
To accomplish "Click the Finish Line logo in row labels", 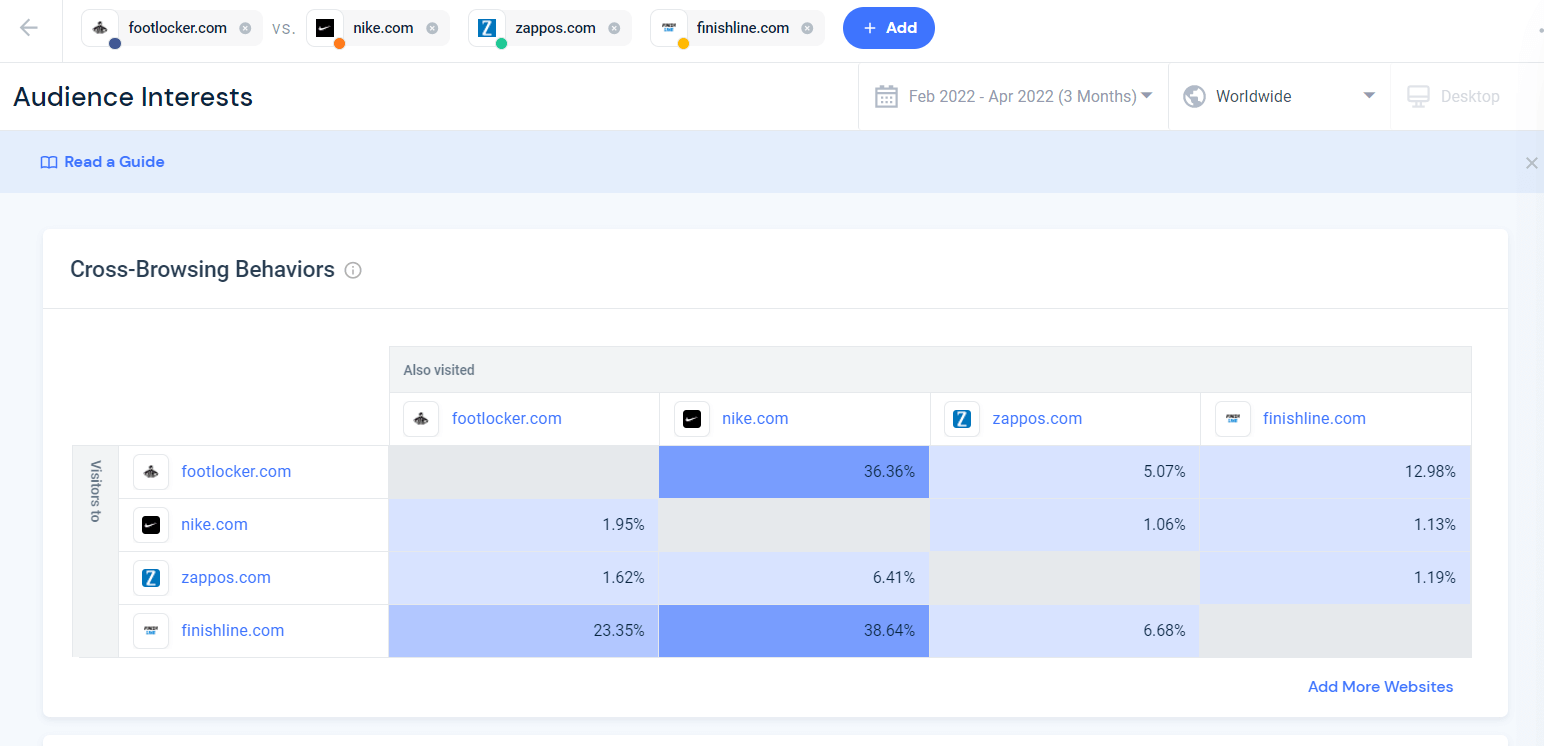I will pos(151,631).
